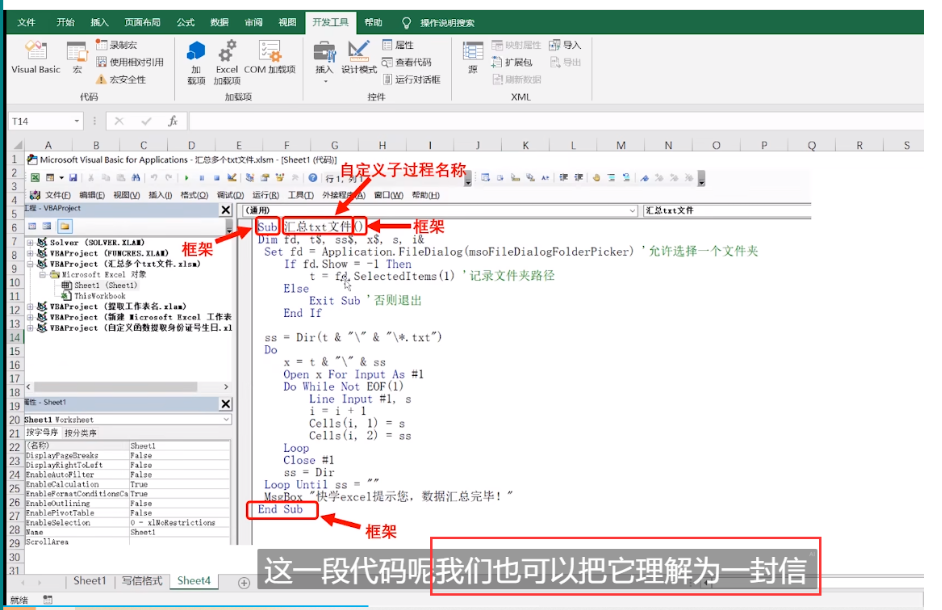Open the Visual Basic editor button
942x610 pixels.
click(x=36, y=58)
